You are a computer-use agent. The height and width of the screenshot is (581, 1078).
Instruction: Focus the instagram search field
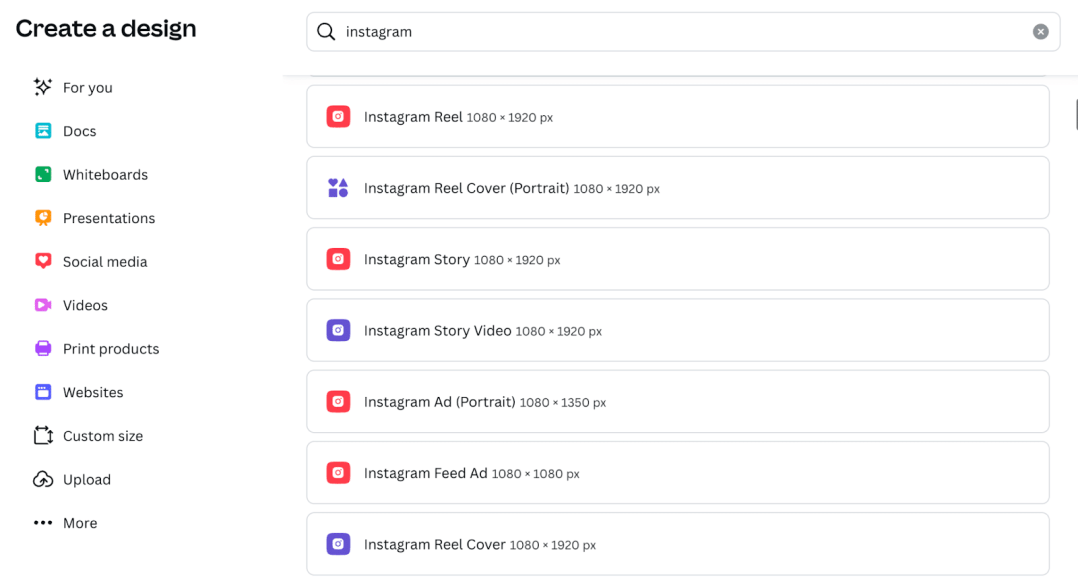click(683, 32)
